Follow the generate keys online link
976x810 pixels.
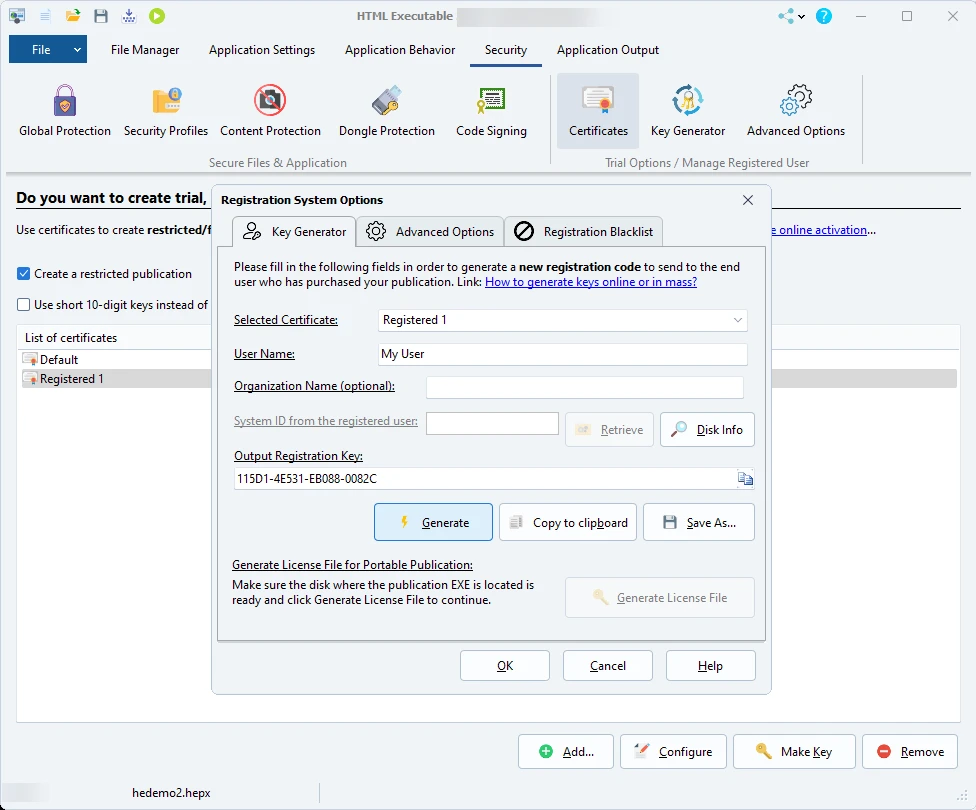point(591,282)
